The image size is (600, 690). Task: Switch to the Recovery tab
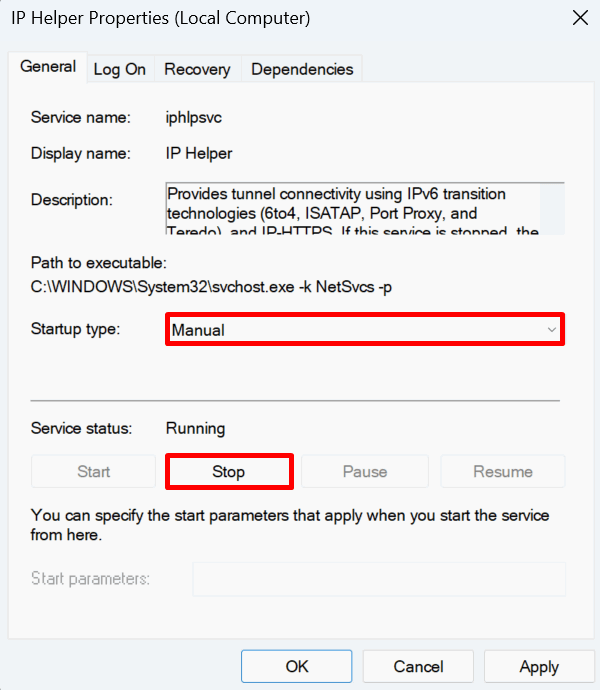click(197, 69)
